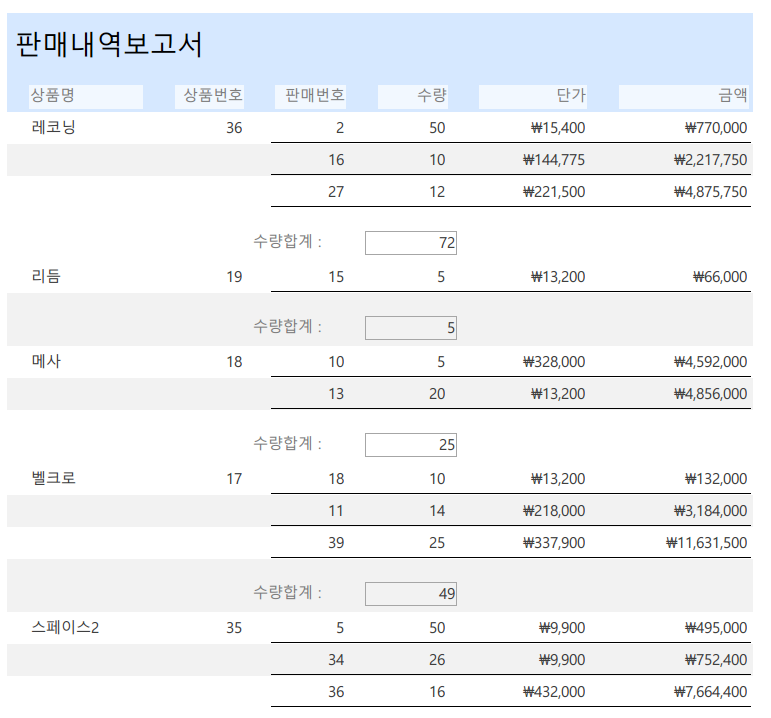Screen dimensions: 771x718
Task: Click the 판매번호 column header
Action: (310, 96)
